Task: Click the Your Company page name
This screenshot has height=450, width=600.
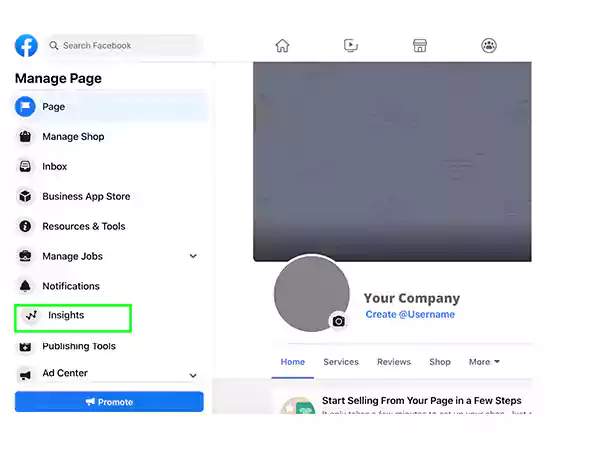Action: 412,298
